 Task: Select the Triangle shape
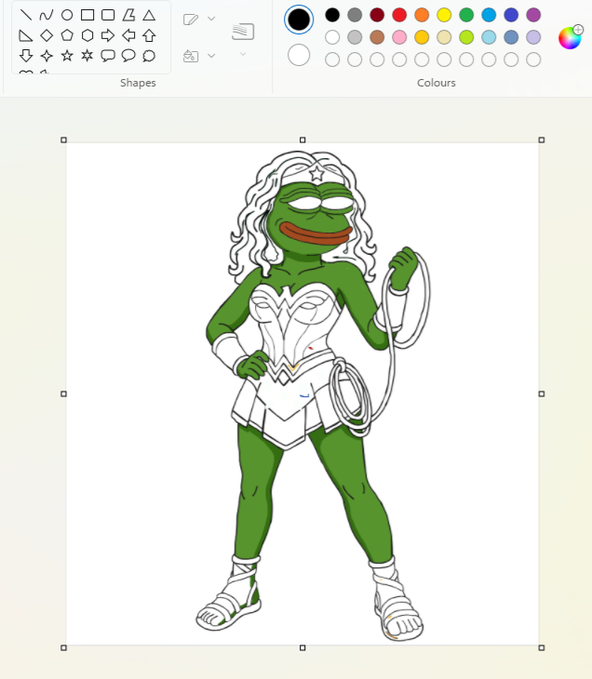(149, 15)
